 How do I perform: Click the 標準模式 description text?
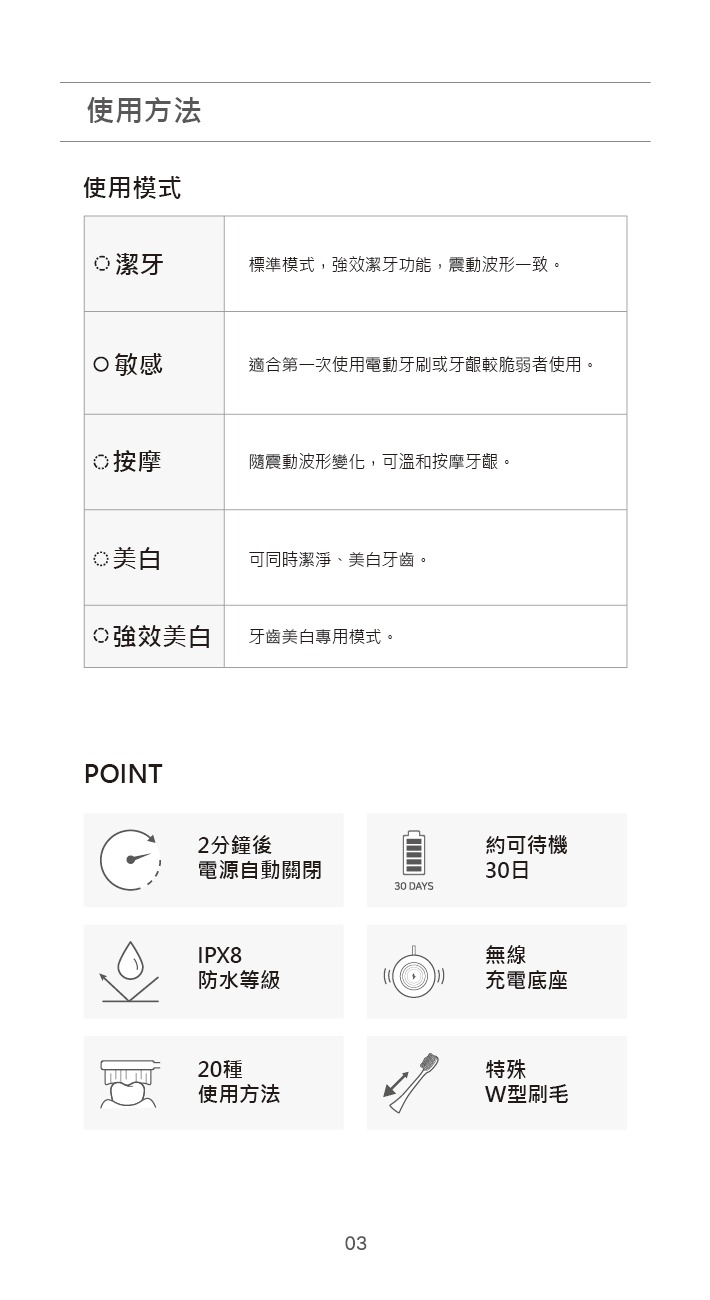pyautogui.click(x=404, y=265)
